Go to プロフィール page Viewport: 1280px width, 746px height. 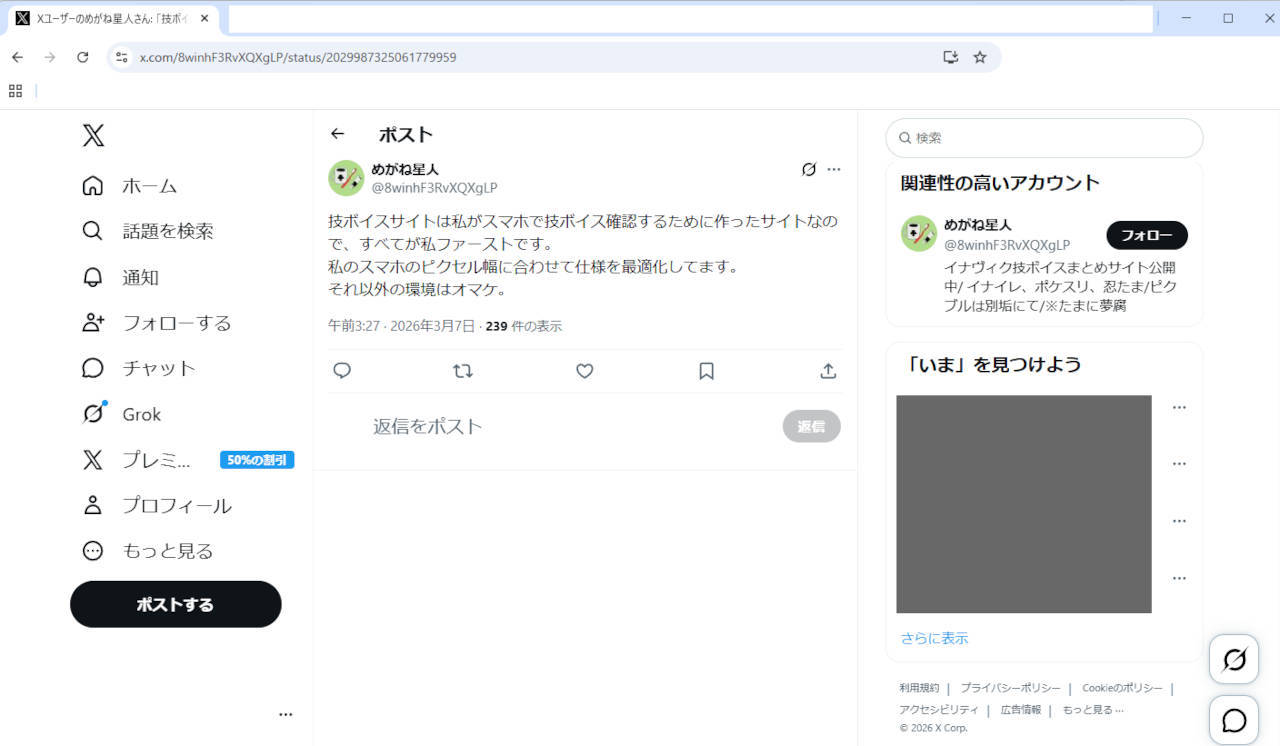[x=157, y=505]
